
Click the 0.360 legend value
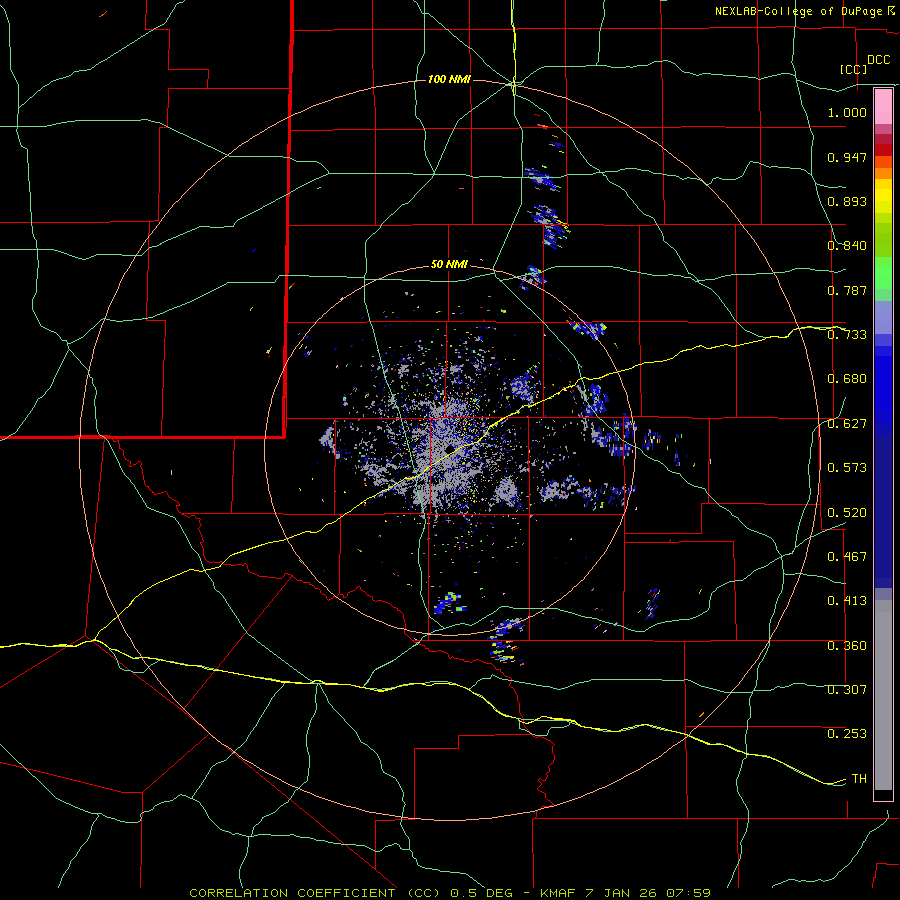coord(847,646)
